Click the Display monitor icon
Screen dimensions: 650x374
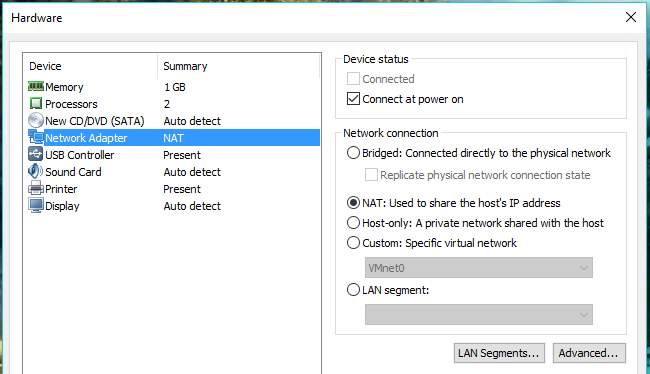pos(36,206)
